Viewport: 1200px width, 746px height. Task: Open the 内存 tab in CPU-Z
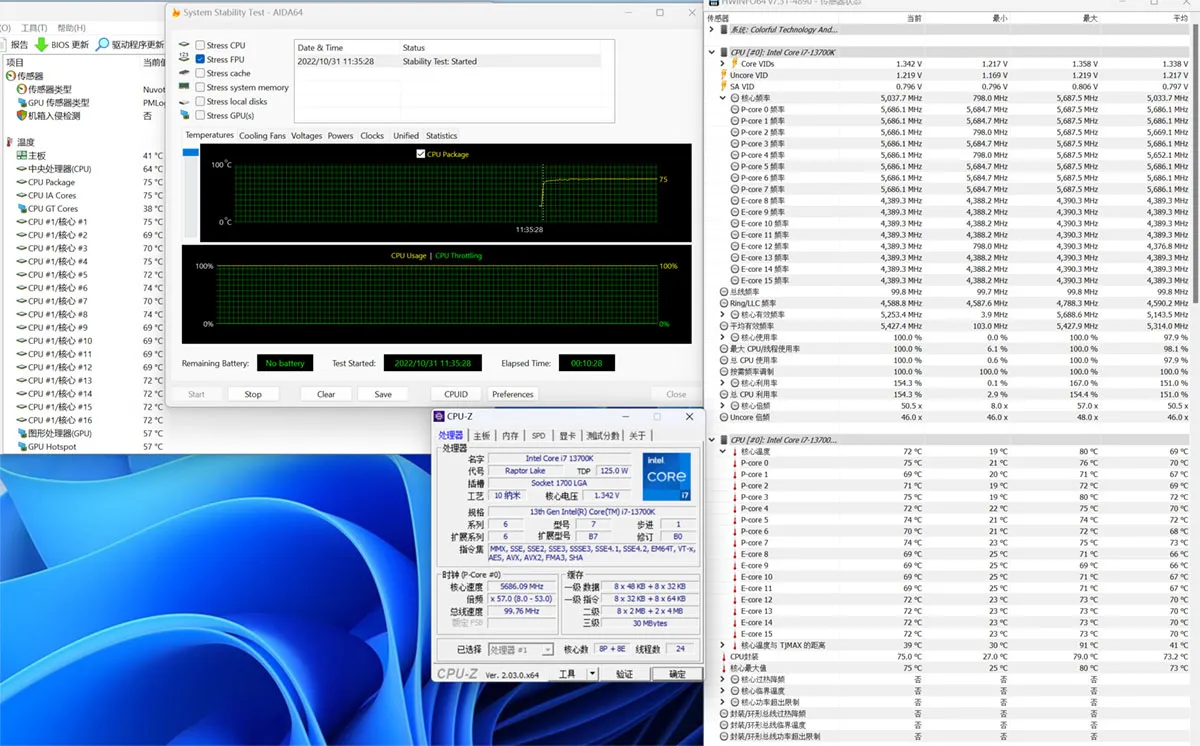[x=510, y=436]
